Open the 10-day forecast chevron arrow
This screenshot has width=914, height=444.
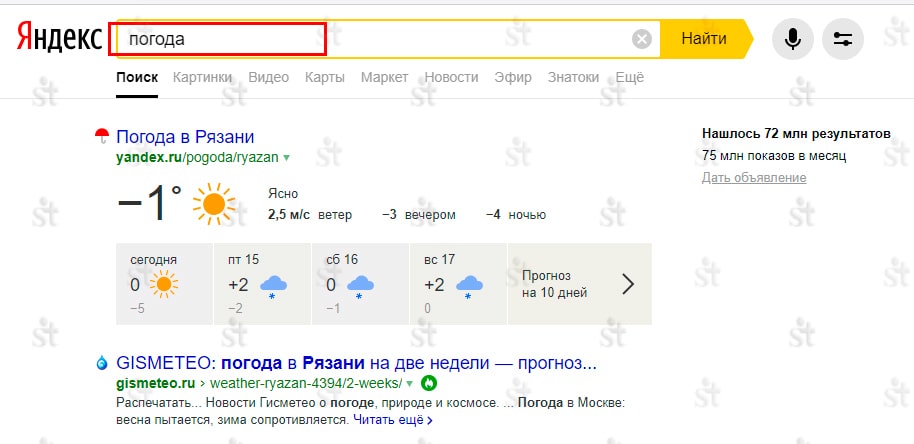[628, 284]
